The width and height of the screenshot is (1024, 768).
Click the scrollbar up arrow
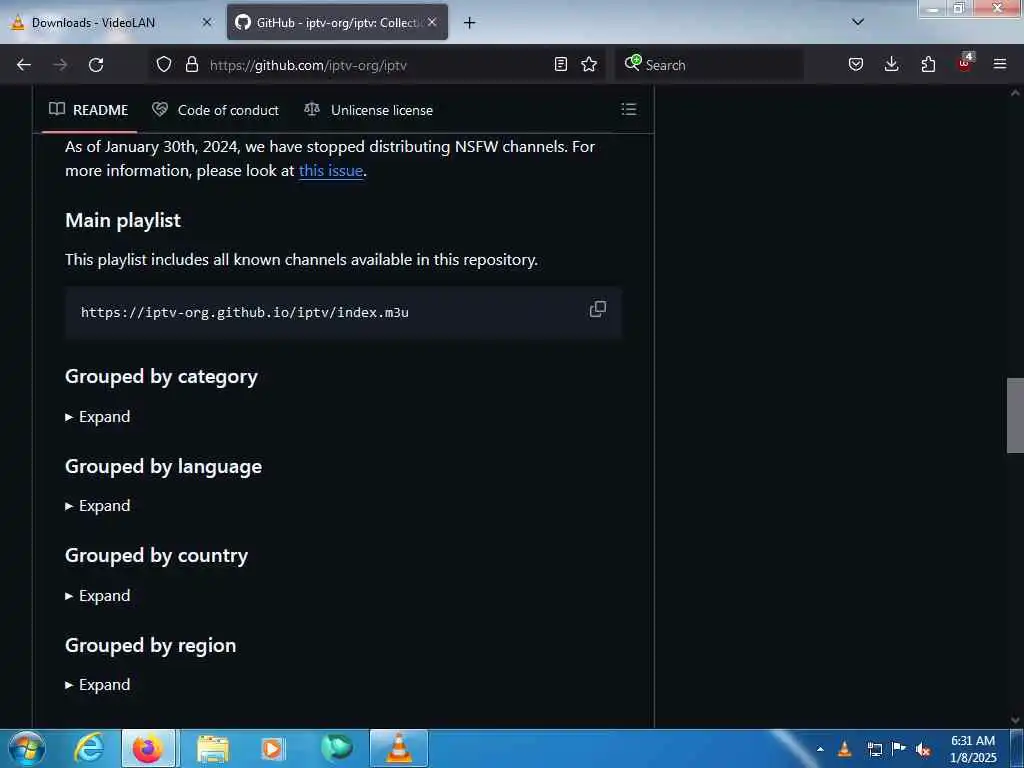click(1015, 93)
